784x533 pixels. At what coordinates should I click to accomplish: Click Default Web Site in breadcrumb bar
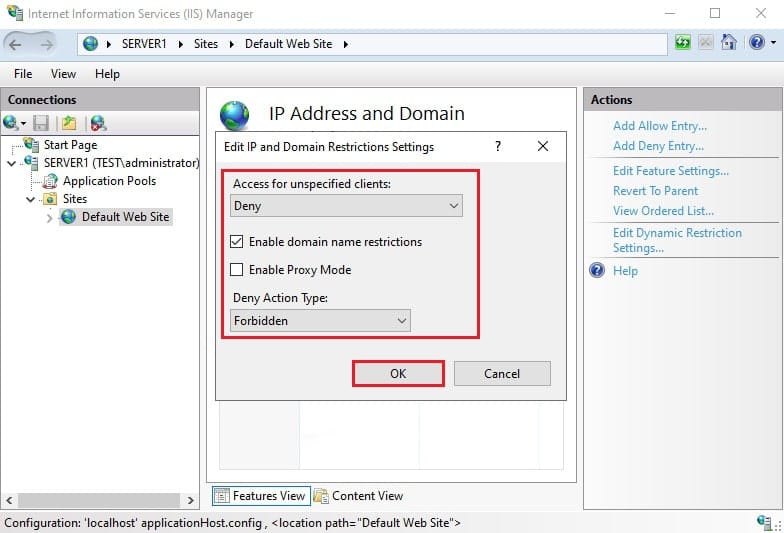tap(288, 44)
